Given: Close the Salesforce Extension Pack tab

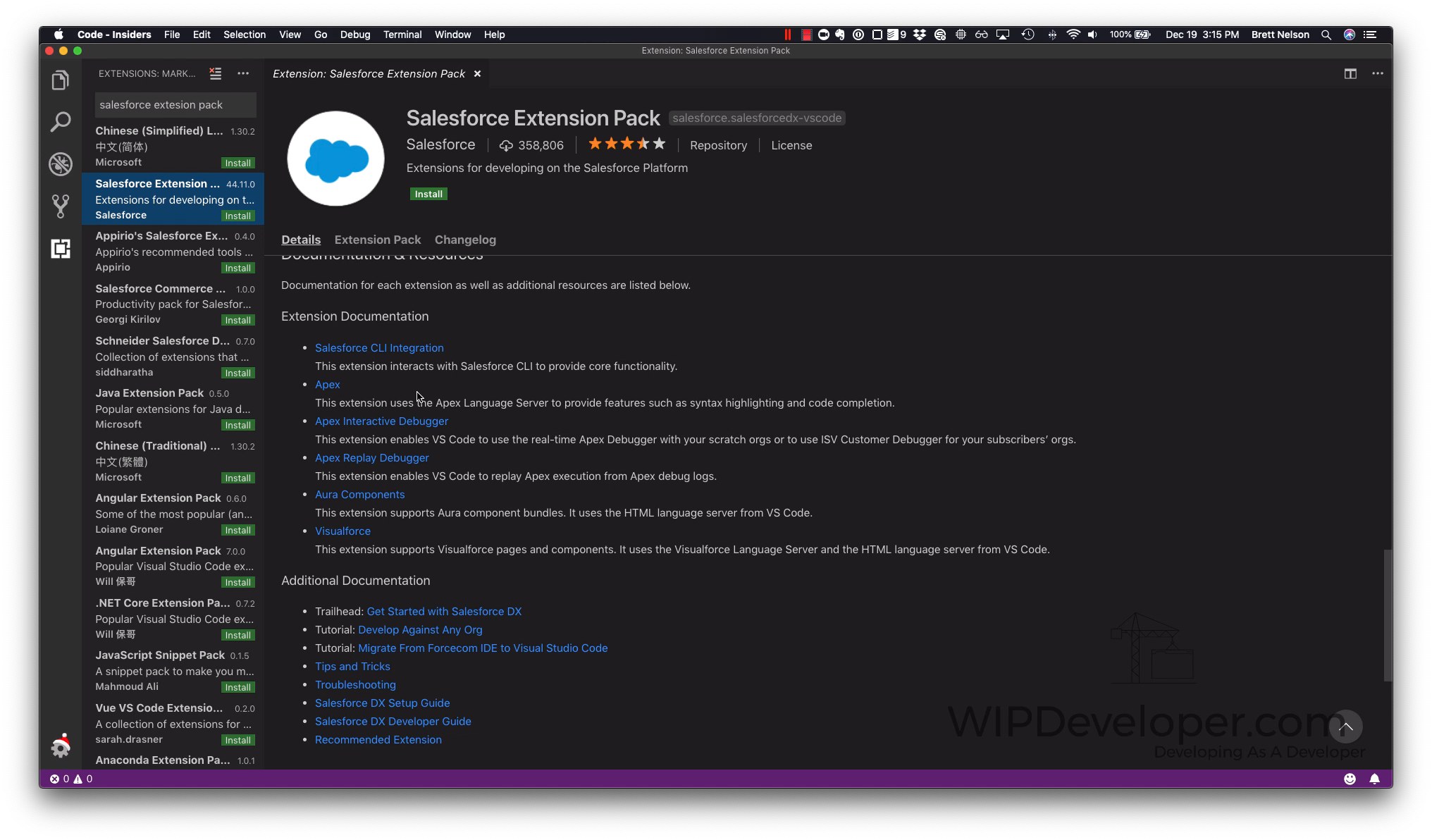Looking at the screenshot, I should pos(477,74).
